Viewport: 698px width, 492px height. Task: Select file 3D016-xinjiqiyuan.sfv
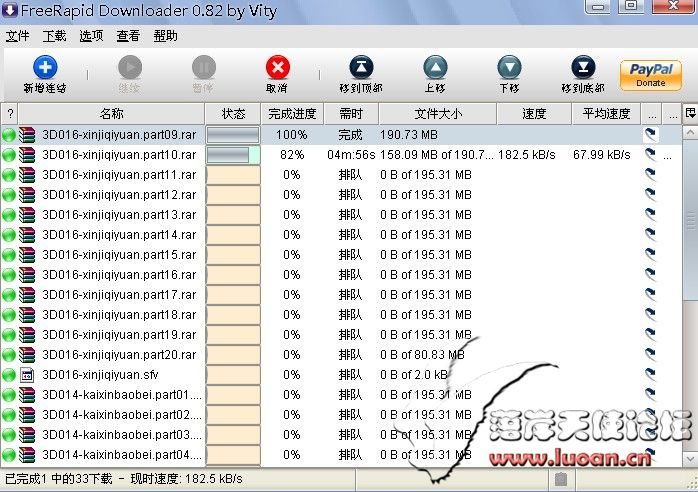[x=341, y=375]
